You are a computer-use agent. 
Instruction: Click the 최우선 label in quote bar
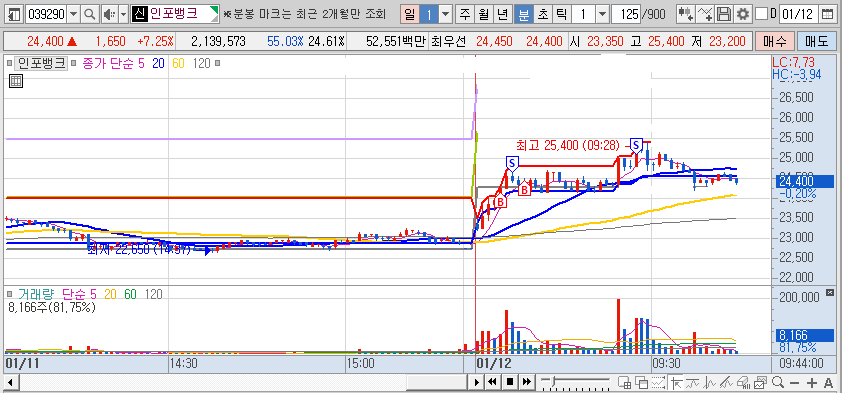[449, 41]
